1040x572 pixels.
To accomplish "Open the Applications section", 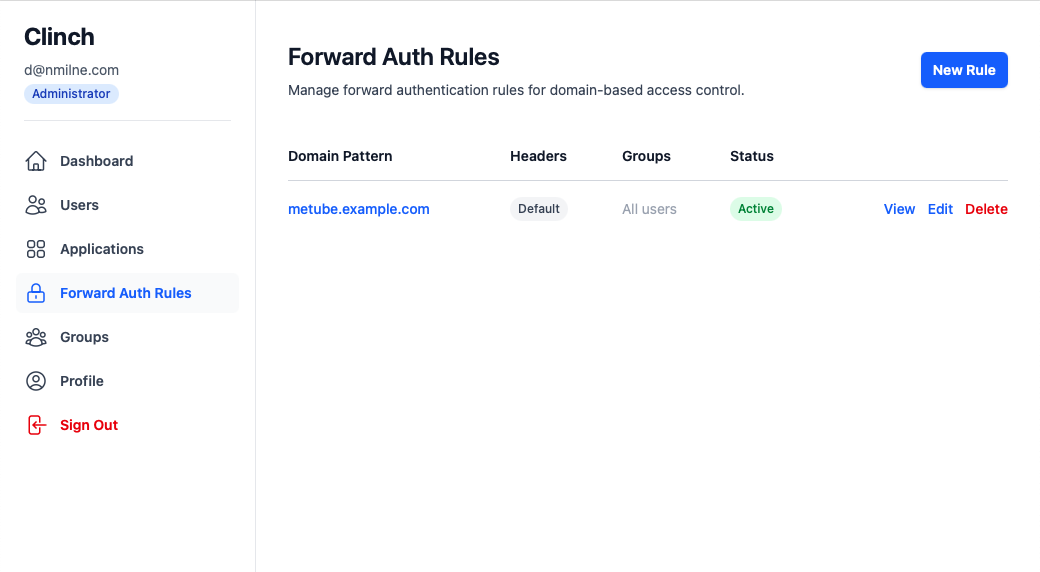I will (102, 249).
